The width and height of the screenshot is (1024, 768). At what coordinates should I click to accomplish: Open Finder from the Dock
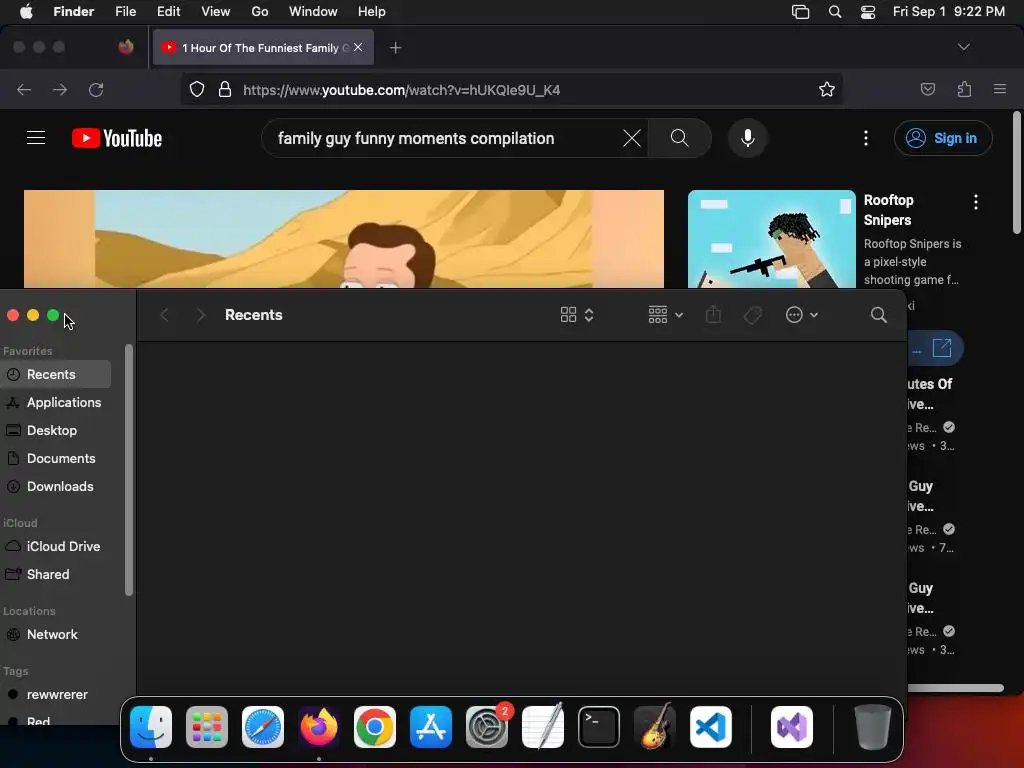click(151, 727)
